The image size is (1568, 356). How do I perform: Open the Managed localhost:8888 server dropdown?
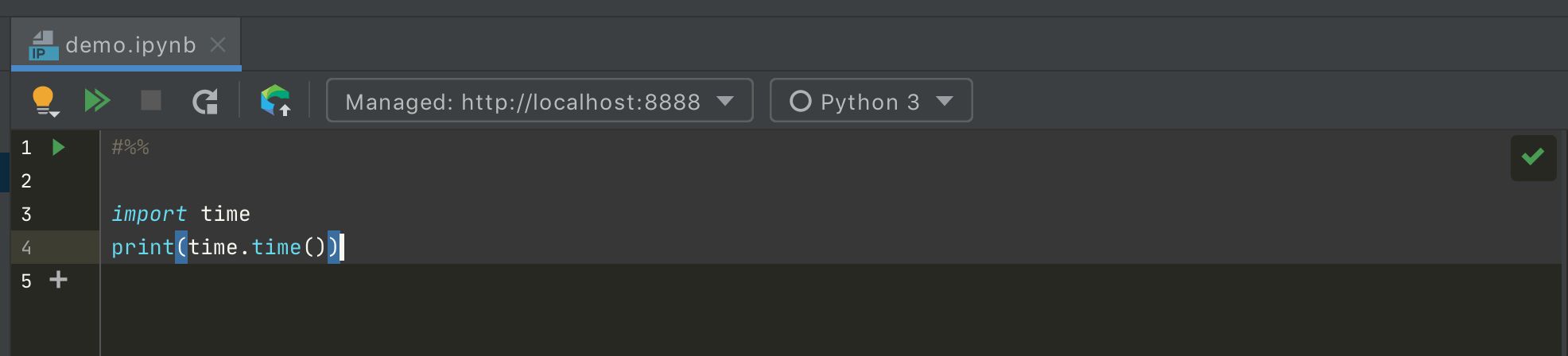click(539, 101)
